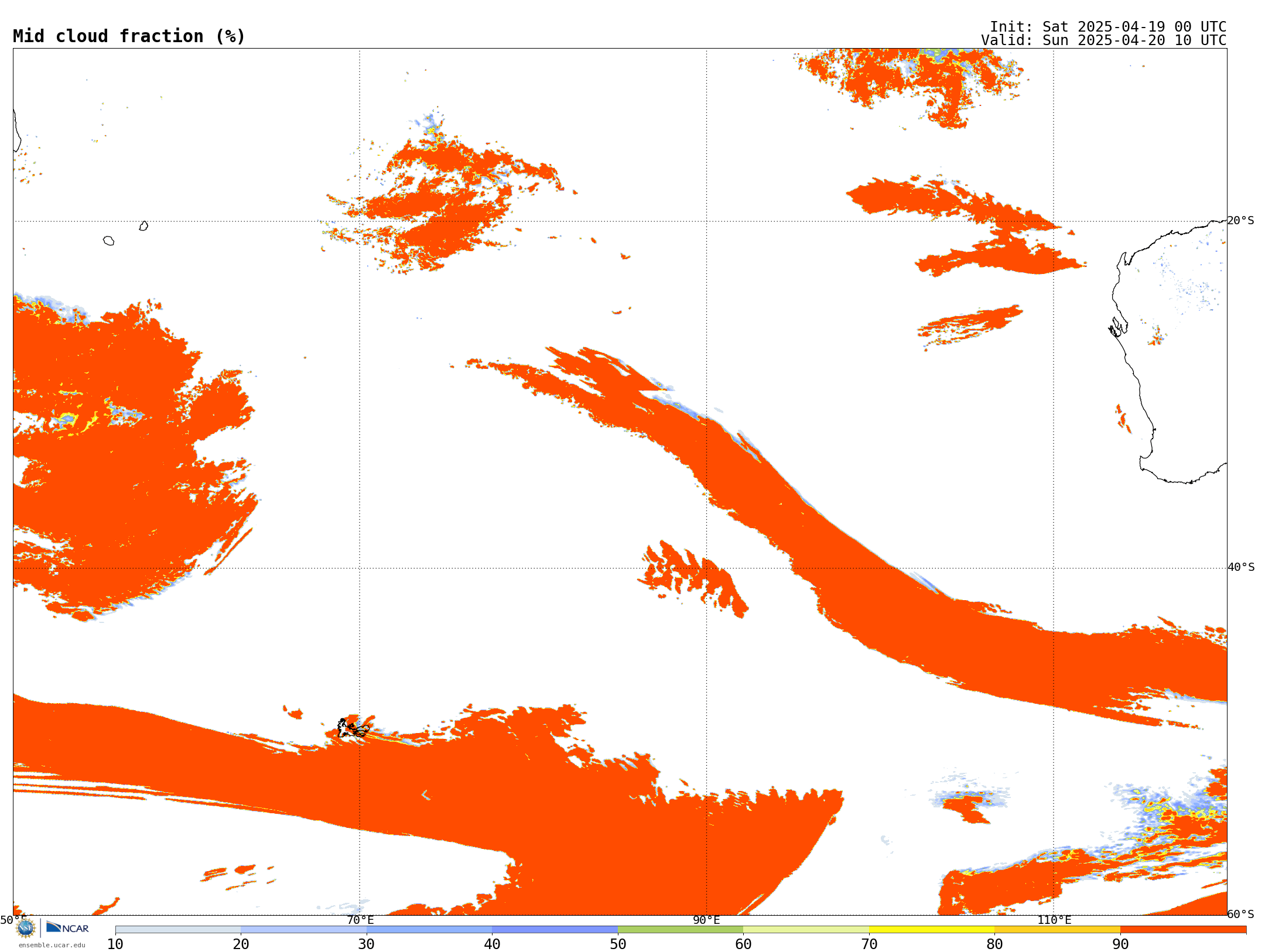This screenshot has height=952, width=1265.
Task: Click the green 50-60 colorbar segment
Action: [681, 930]
